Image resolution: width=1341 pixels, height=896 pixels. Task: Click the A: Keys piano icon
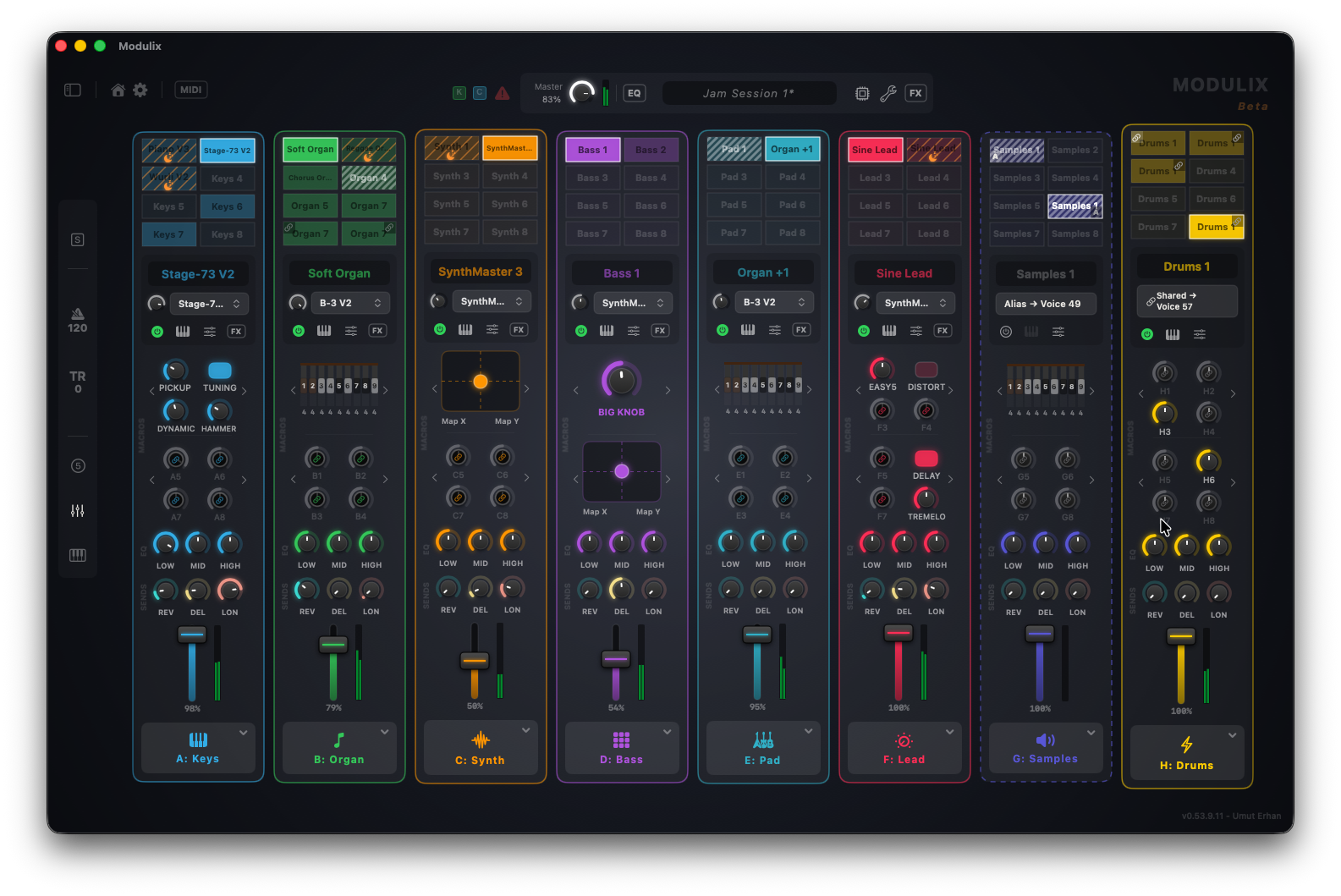[198, 739]
